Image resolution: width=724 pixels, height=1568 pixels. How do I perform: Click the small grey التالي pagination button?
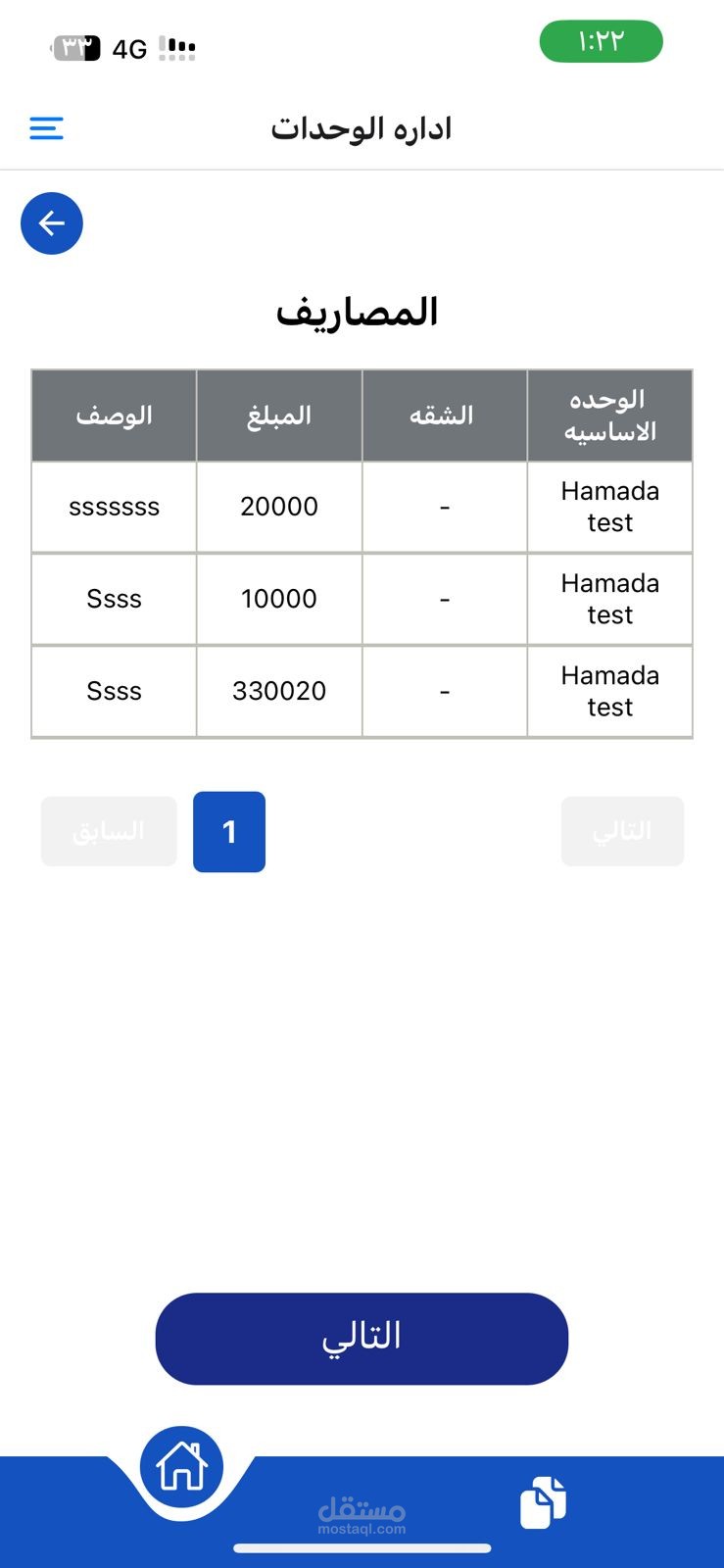[622, 831]
